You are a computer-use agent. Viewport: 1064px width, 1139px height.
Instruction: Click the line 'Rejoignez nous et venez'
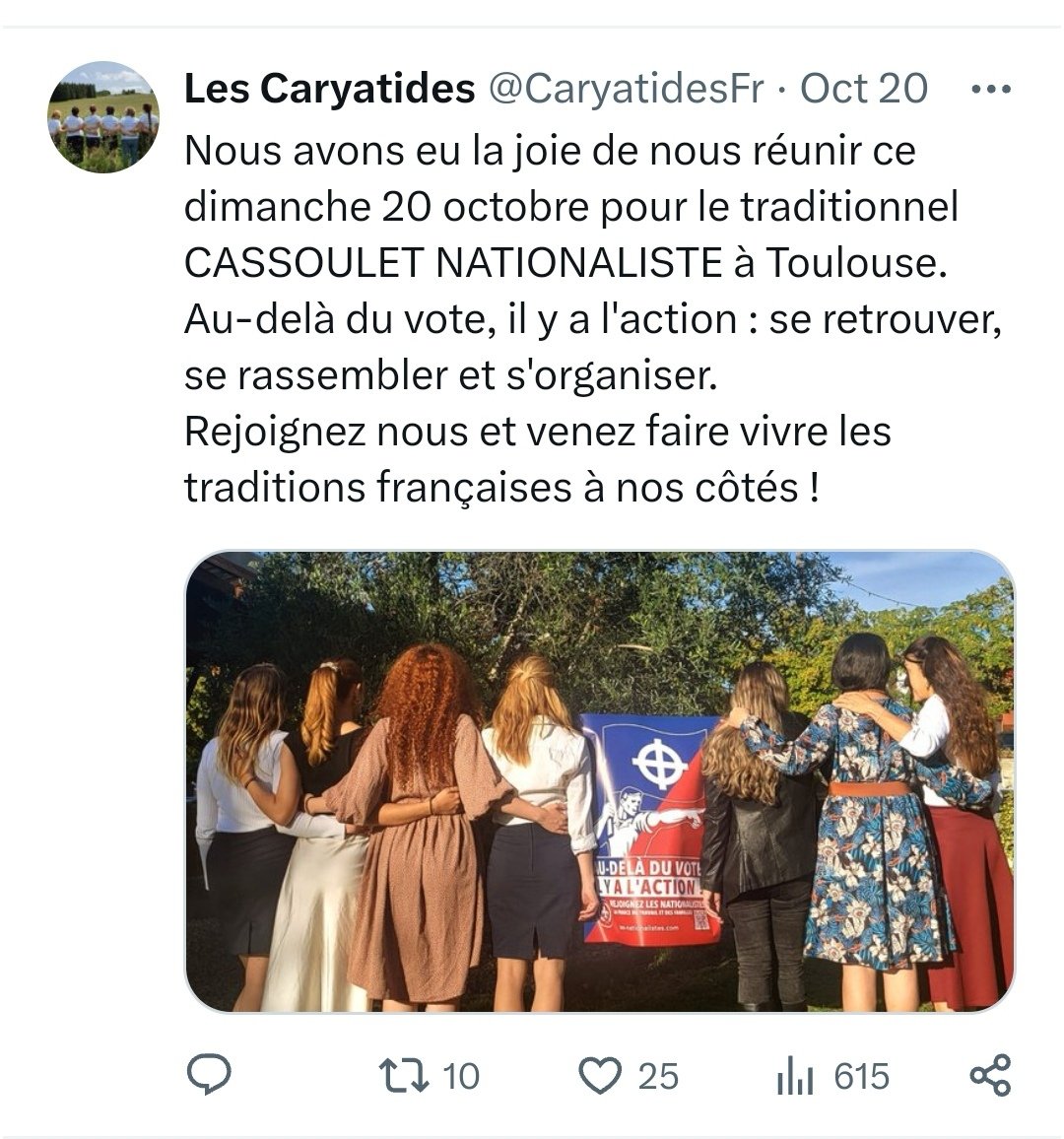point(538,432)
